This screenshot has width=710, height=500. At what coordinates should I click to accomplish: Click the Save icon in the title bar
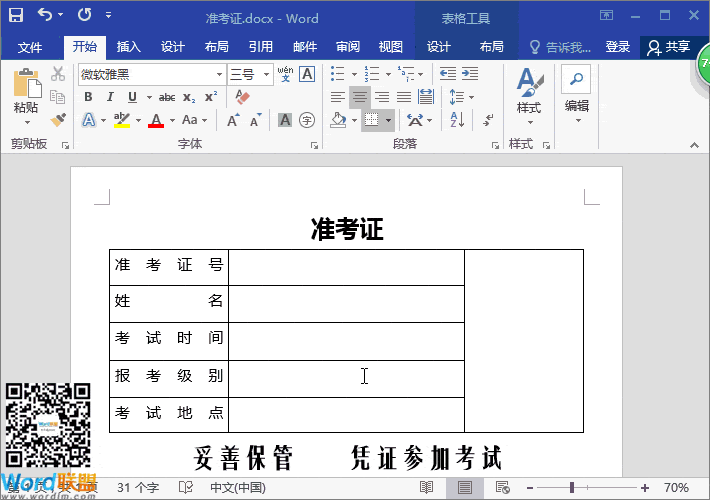point(16,16)
